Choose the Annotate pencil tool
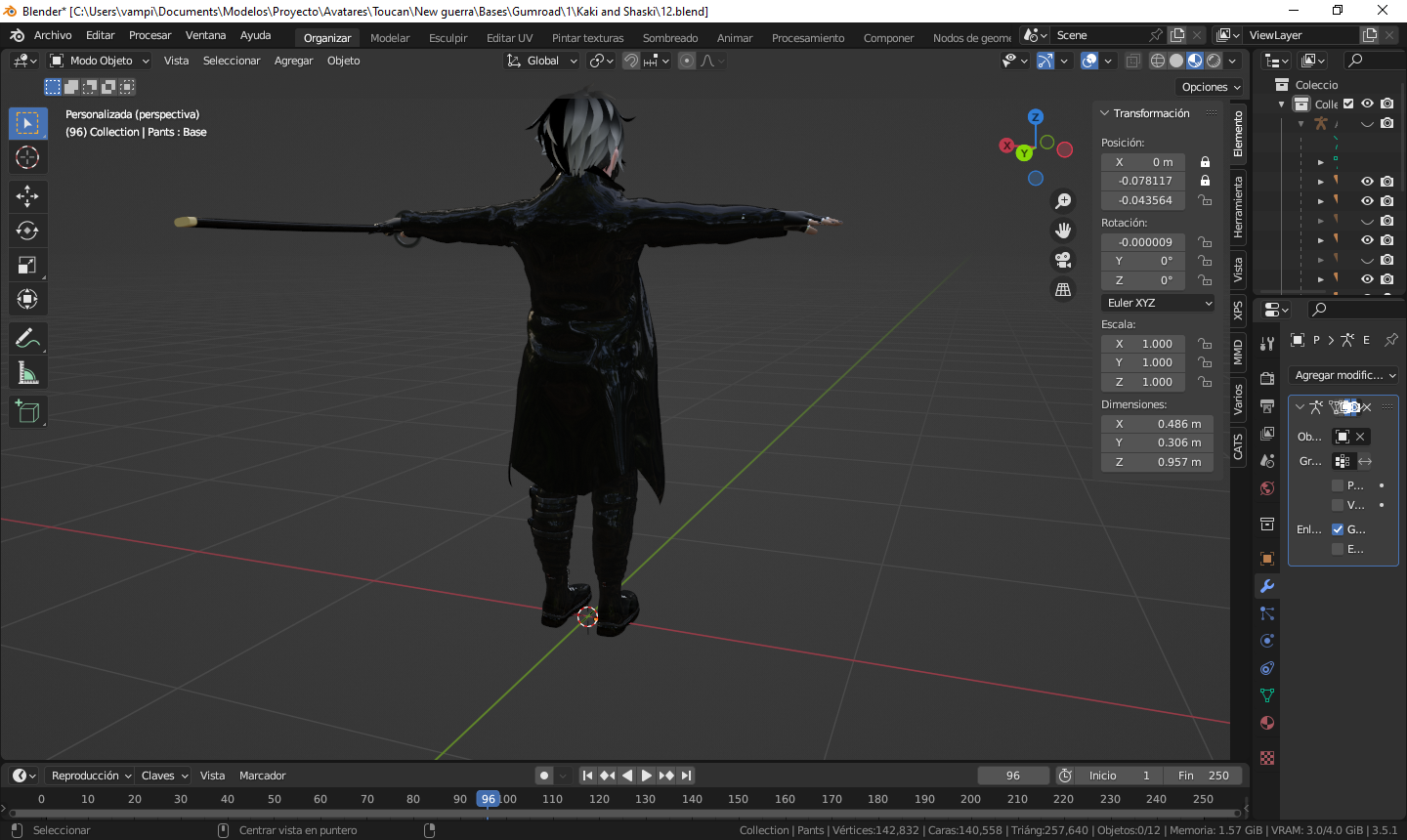Viewport: 1407px width, 840px height. click(x=27, y=339)
